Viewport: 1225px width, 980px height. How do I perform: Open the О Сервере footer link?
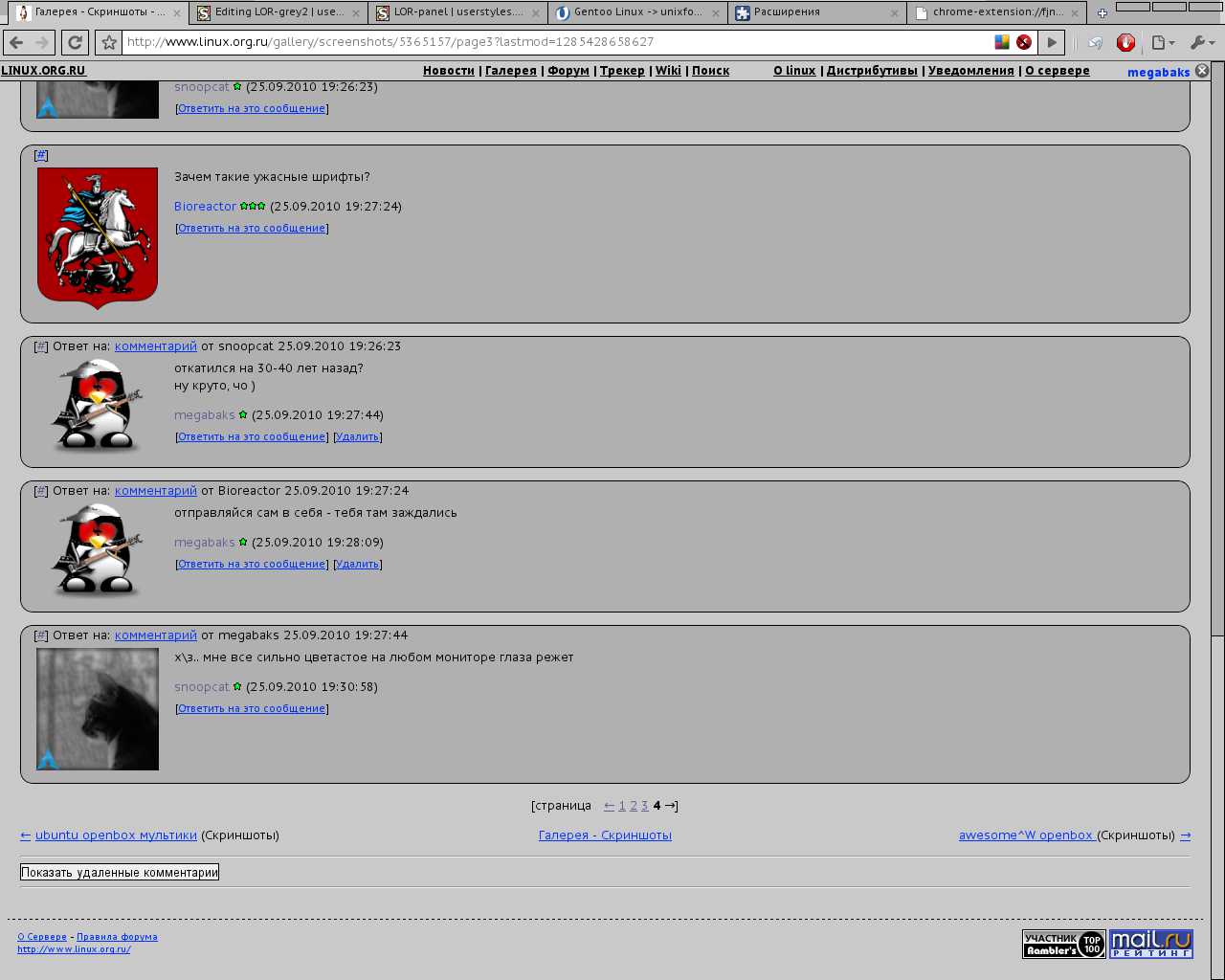pyautogui.click(x=42, y=937)
